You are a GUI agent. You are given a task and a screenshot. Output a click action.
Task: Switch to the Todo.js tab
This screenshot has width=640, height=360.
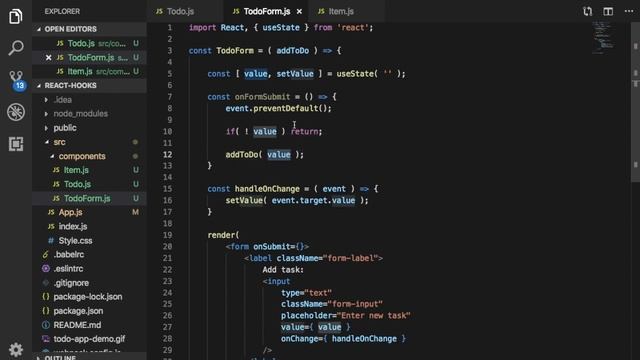[175, 11]
